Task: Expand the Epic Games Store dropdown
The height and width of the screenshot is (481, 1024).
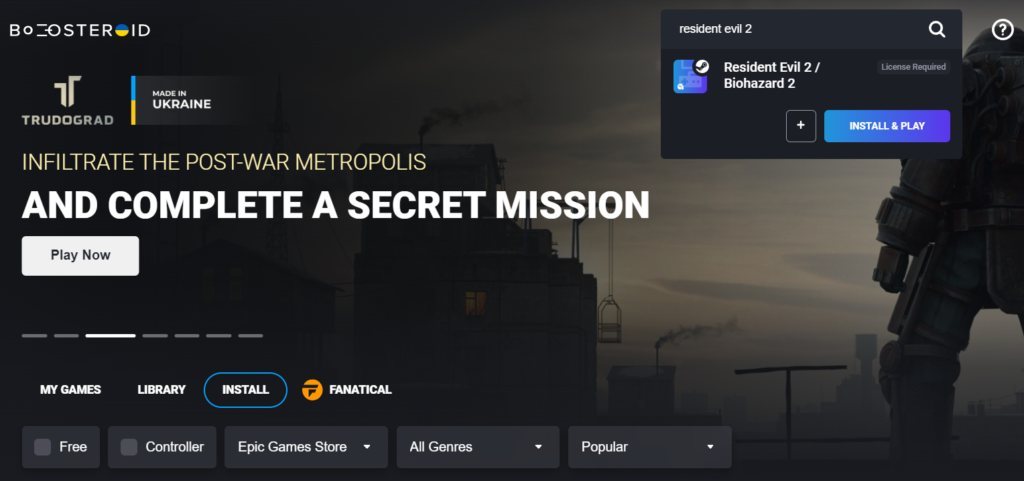Action: click(306, 447)
